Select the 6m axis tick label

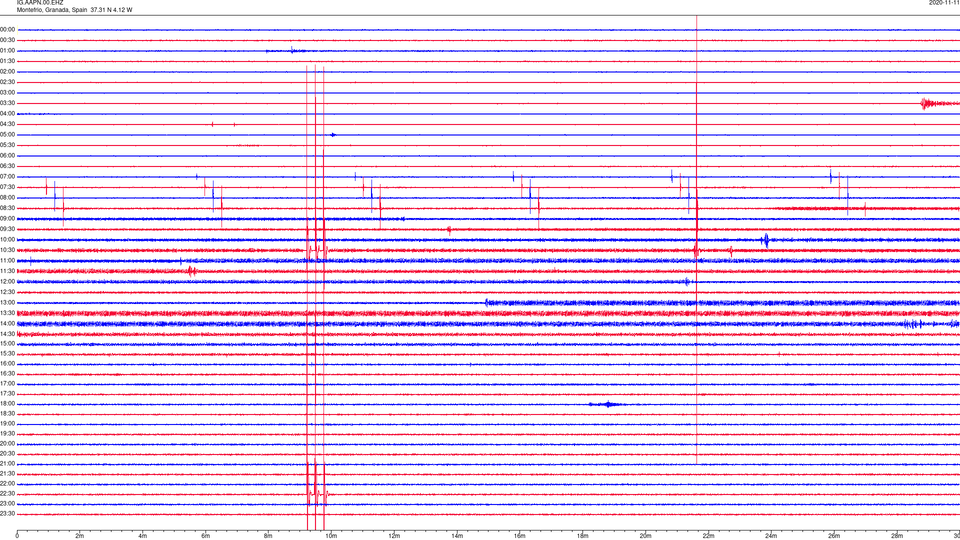[x=206, y=536]
